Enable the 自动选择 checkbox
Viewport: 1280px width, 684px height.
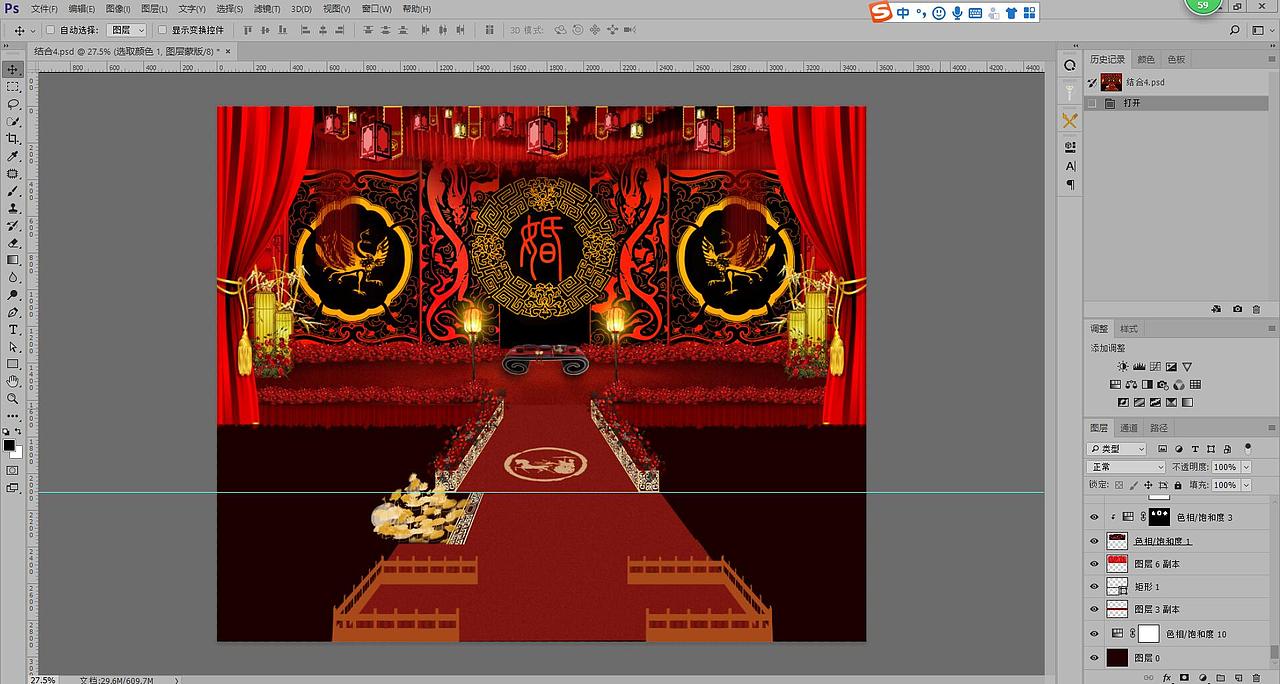pyautogui.click(x=50, y=30)
